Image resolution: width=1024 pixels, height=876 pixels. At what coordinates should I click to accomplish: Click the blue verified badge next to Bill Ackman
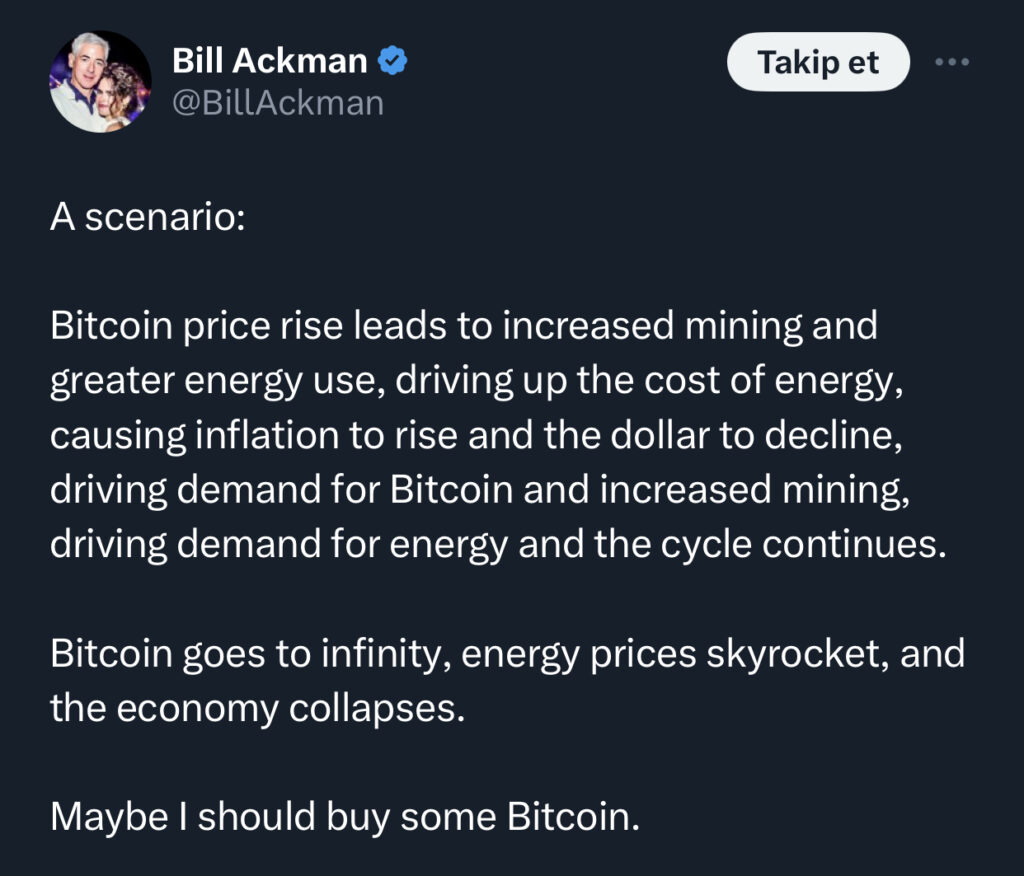(390, 60)
